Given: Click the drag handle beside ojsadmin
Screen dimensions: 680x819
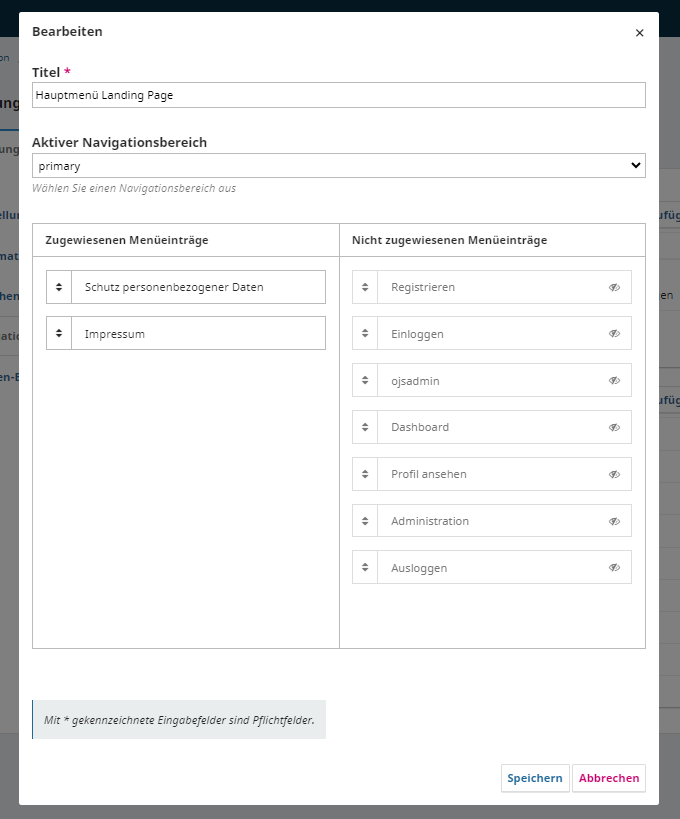Looking at the screenshot, I should 365,380.
